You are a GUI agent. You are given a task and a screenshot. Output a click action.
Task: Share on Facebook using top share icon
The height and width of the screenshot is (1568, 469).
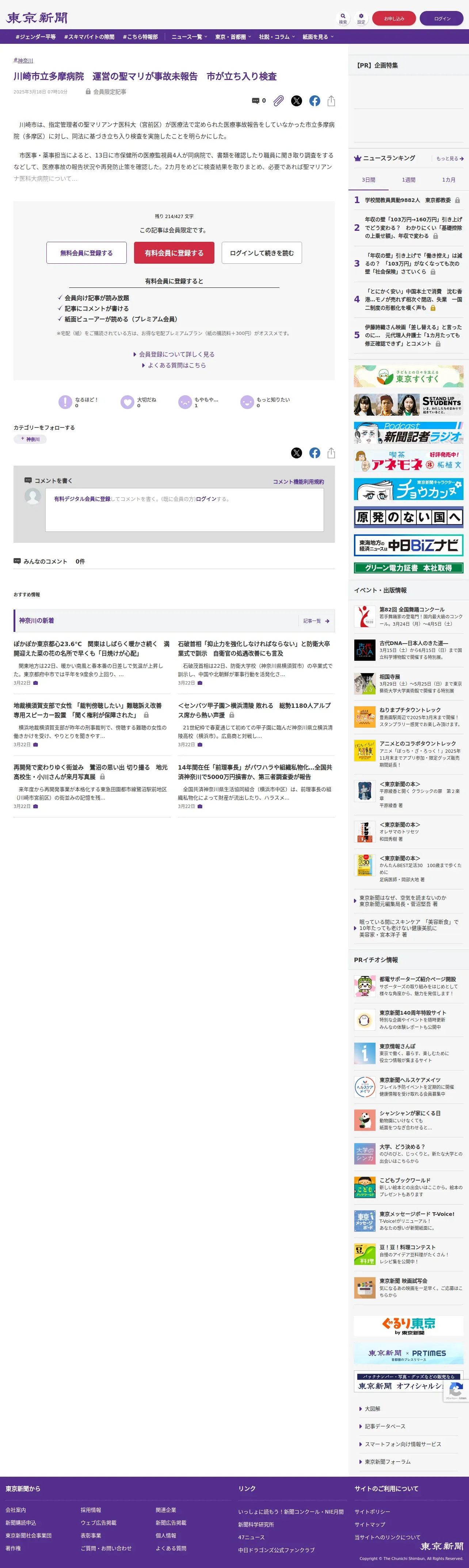[x=315, y=101]
